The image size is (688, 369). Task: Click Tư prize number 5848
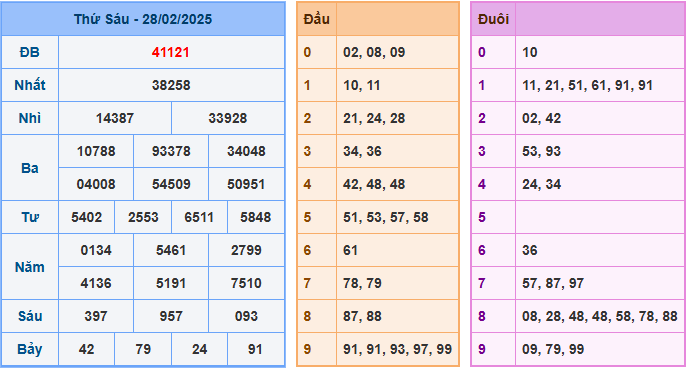[x=256, y=217]
